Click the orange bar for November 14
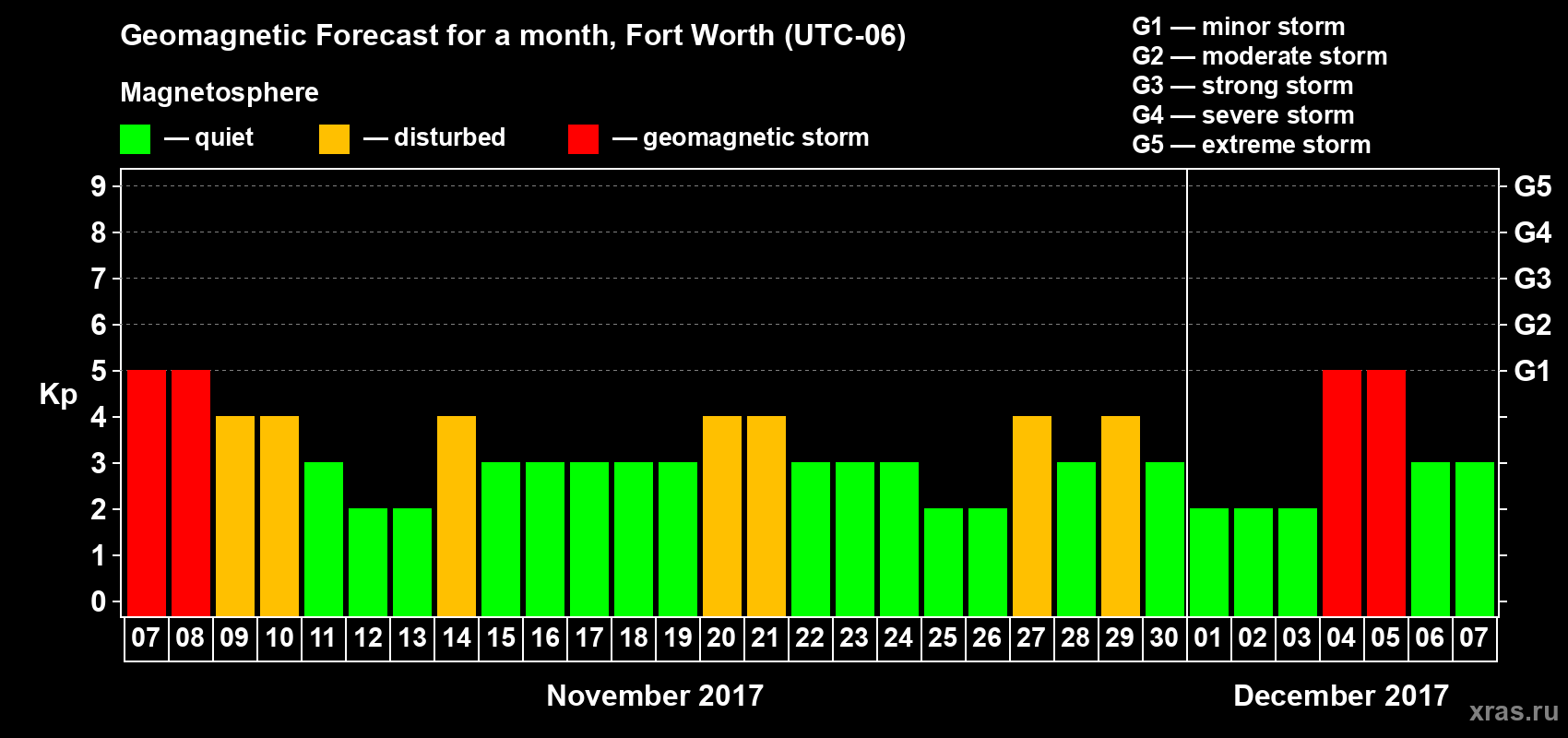The width and height of the screenshot is (1568, 738). tap(457, 516)
